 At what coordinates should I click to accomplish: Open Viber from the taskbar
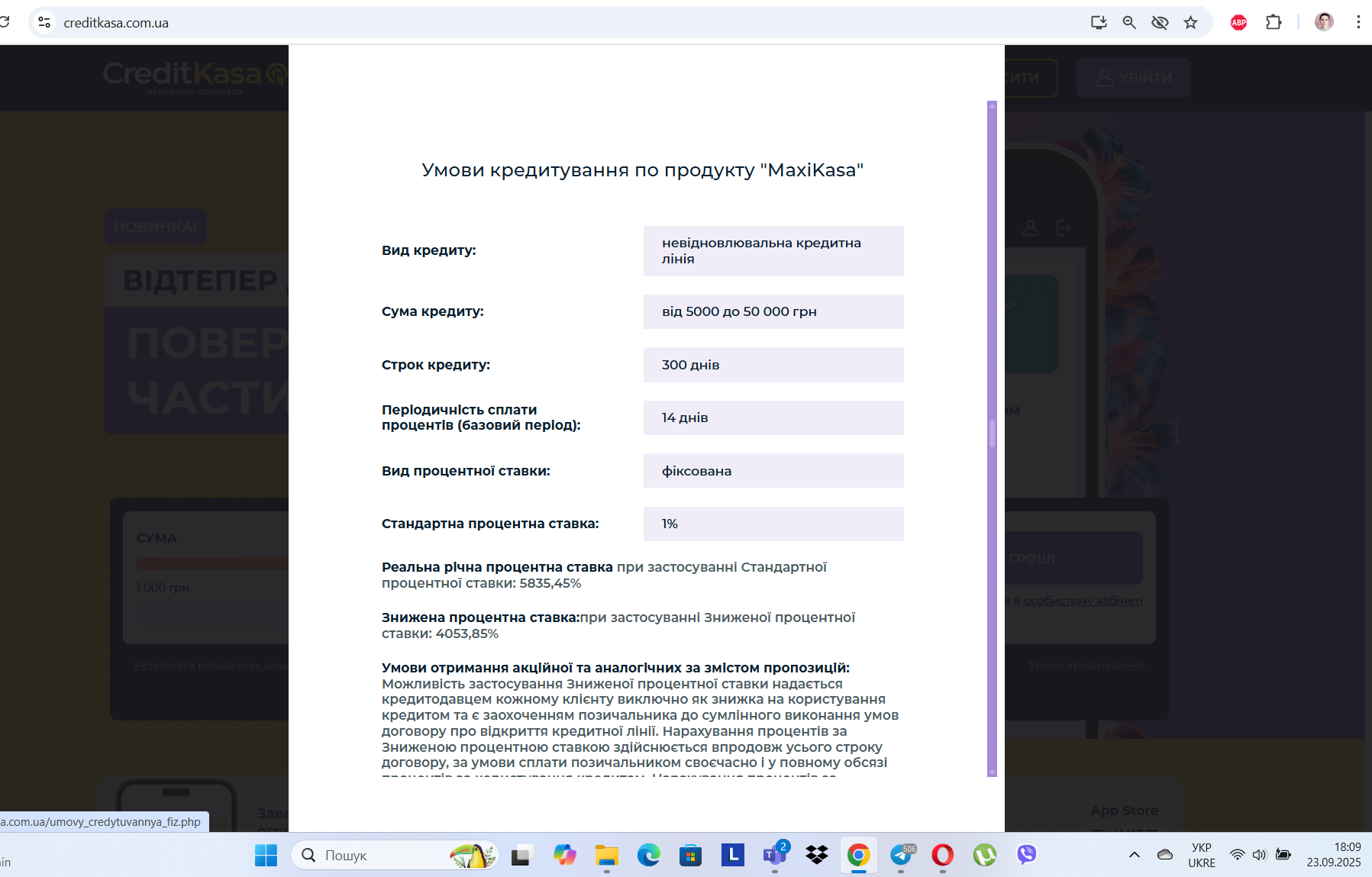[x=1027, y=855]
